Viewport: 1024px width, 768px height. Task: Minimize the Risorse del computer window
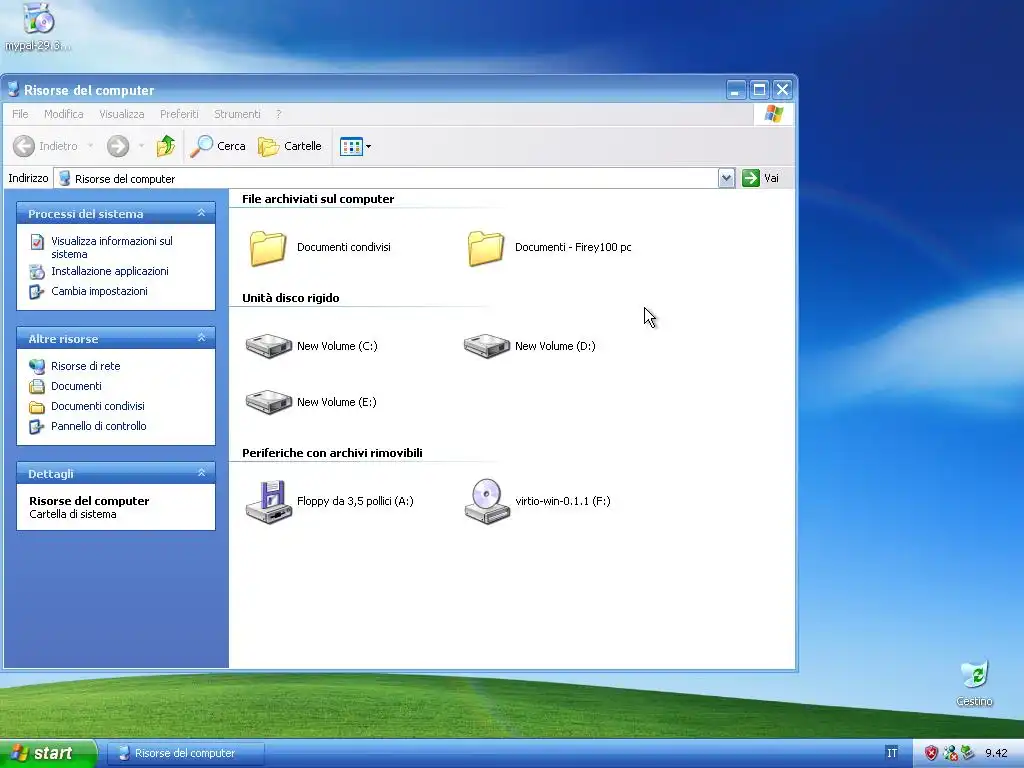[736, 89]
